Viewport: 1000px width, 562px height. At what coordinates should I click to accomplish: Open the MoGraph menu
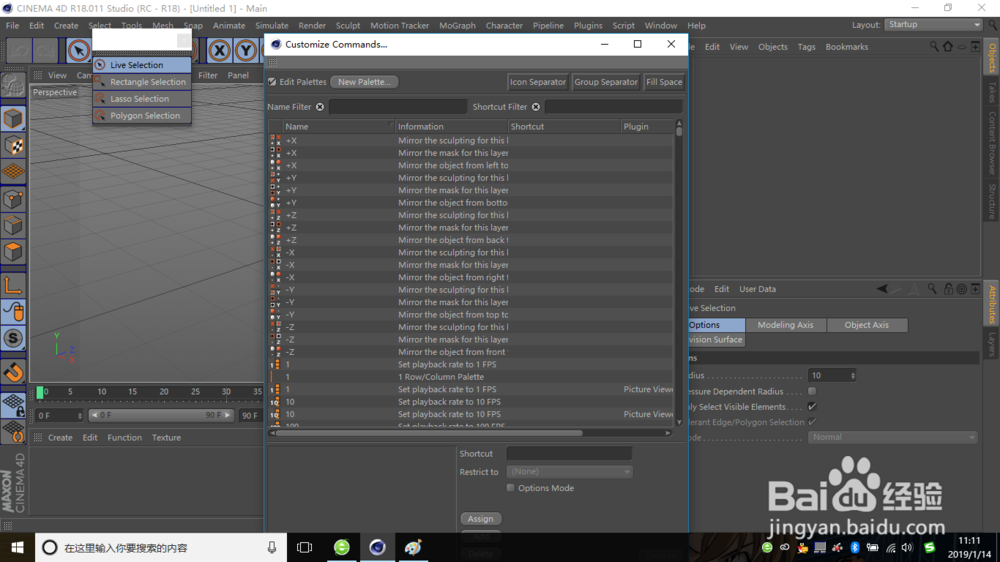point(457,26)
